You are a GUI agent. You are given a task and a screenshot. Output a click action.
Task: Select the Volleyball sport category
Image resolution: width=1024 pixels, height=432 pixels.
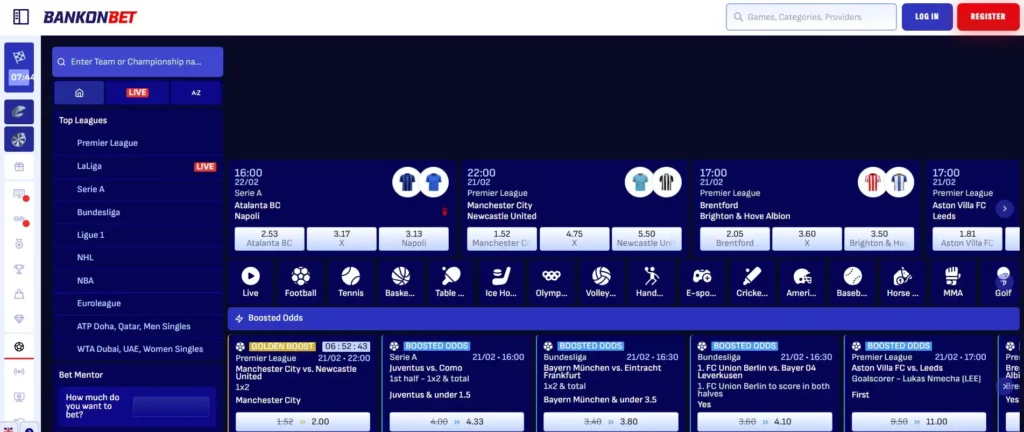pos(601,282)
